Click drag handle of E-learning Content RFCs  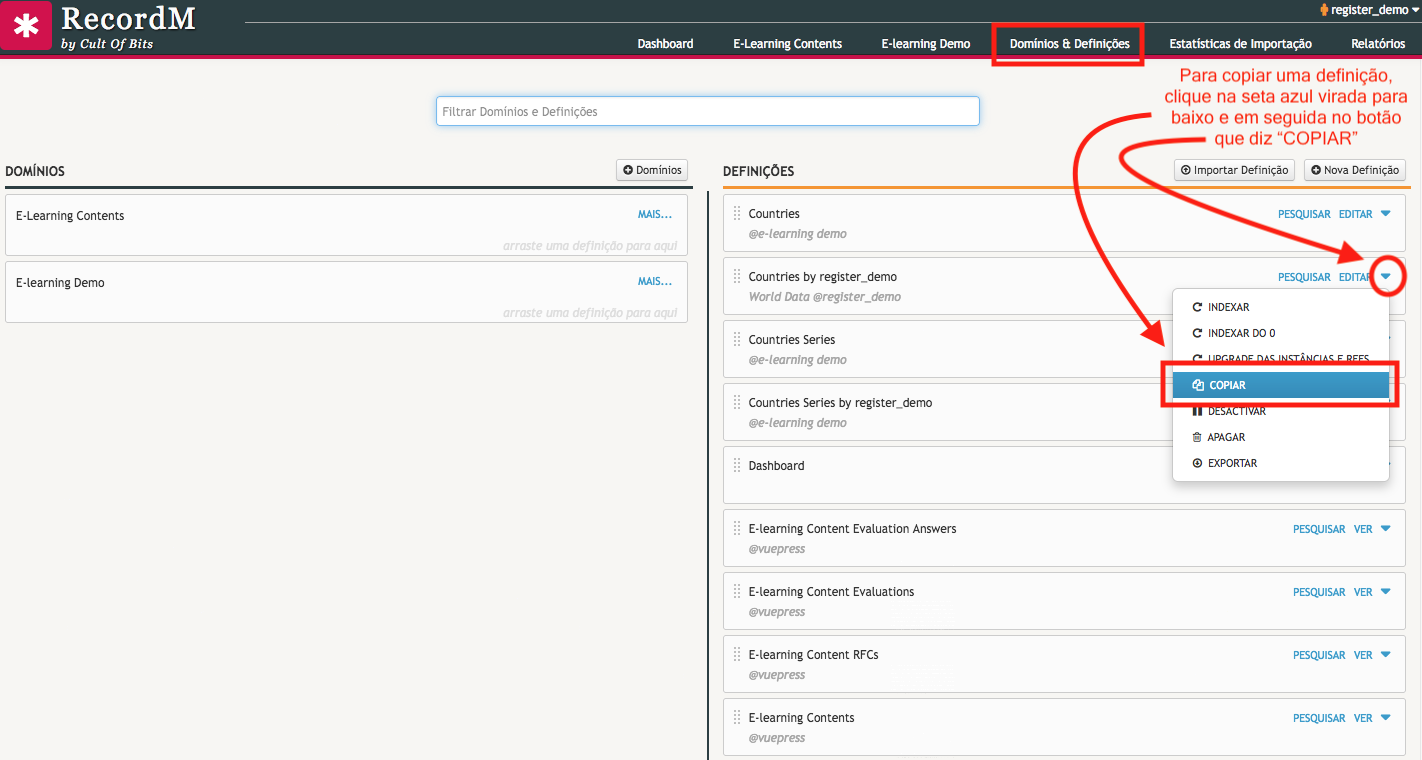tap(737, 655)
